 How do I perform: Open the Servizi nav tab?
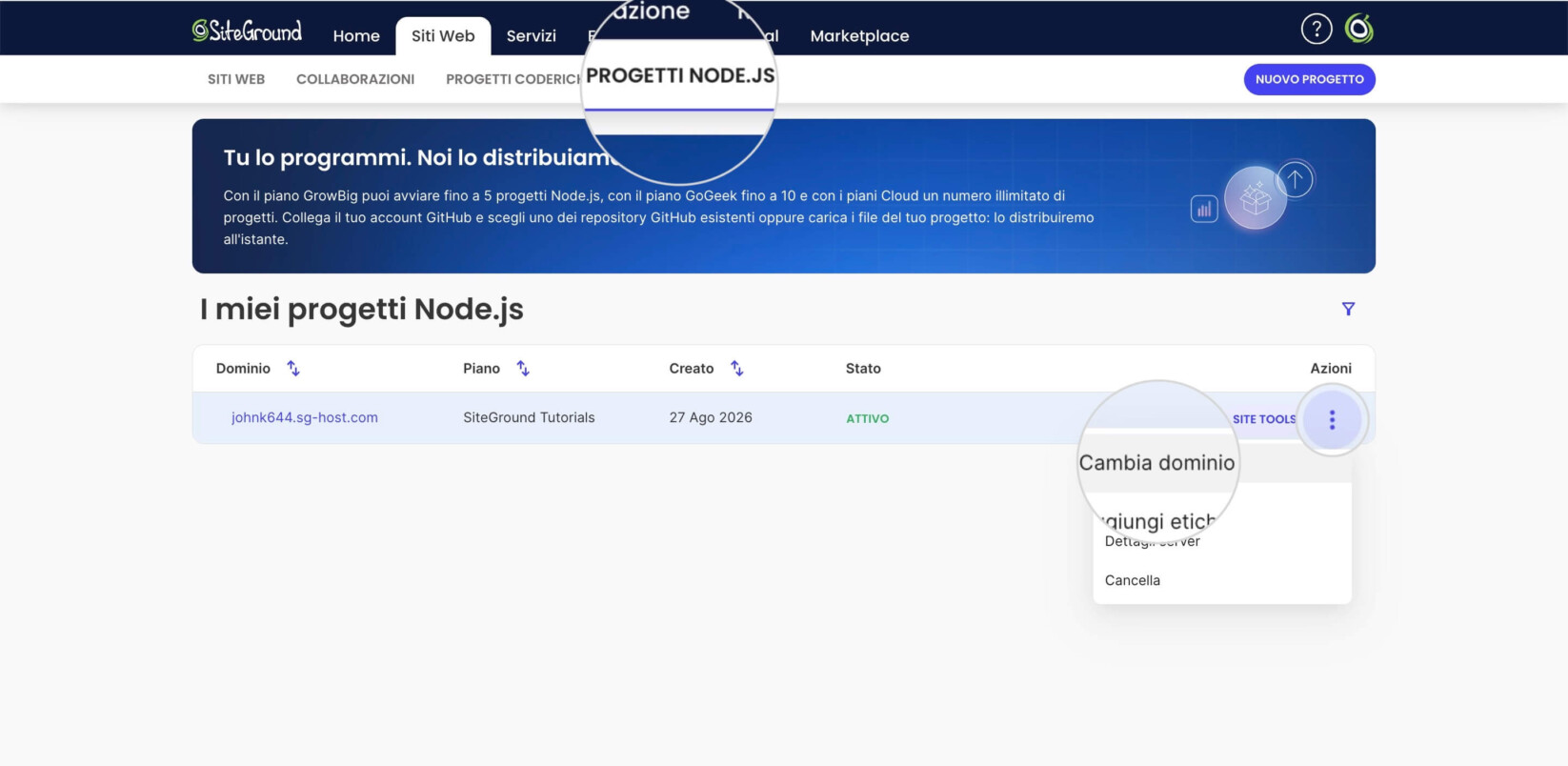pyautogui.click(x=532, y=36)
